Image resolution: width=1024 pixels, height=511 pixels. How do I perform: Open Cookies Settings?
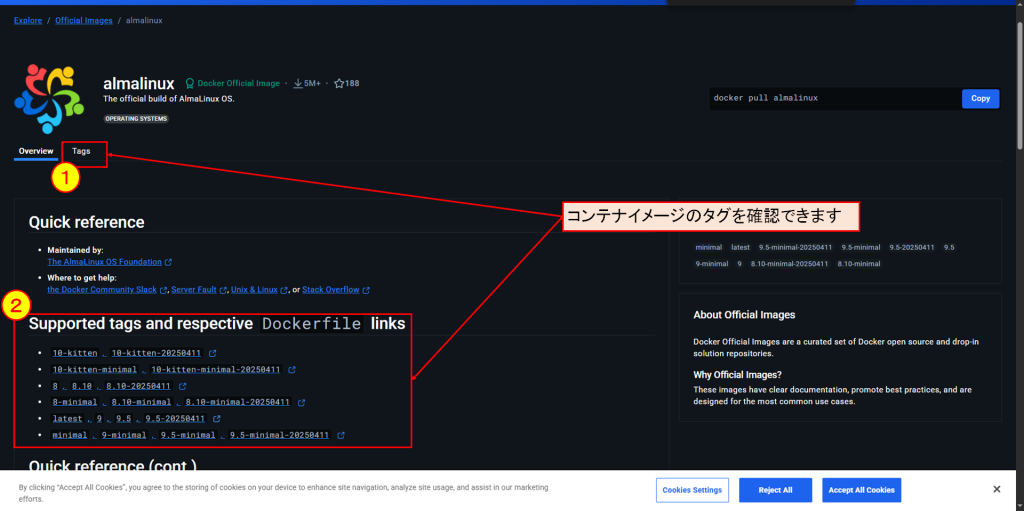coord(692,490)
